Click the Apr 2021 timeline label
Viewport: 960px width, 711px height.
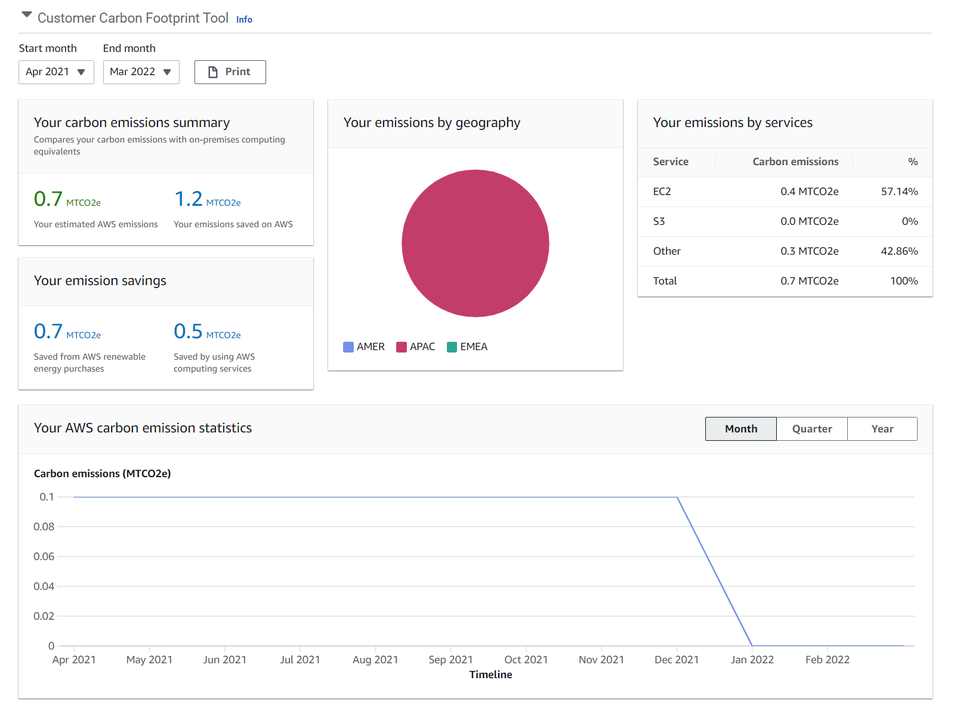click(74, 660)
